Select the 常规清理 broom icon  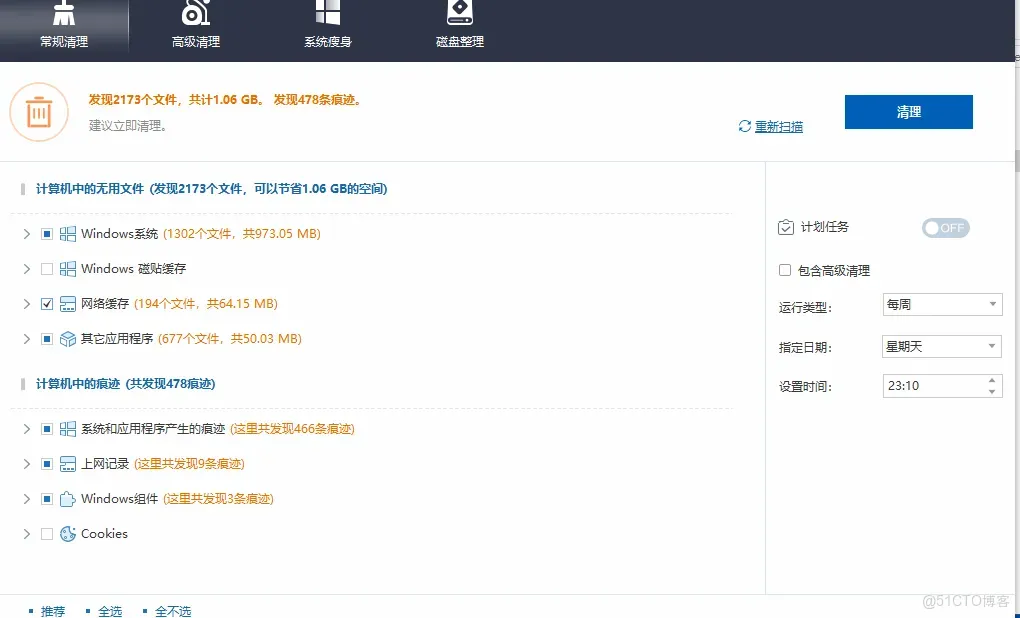tap(64, 15)
